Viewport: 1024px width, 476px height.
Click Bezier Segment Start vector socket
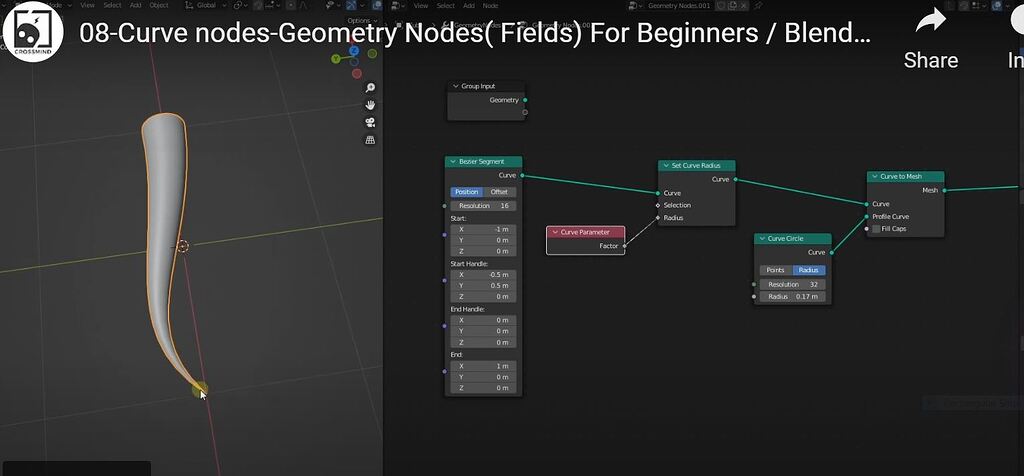pyautogui.click(x=445, y=234)
